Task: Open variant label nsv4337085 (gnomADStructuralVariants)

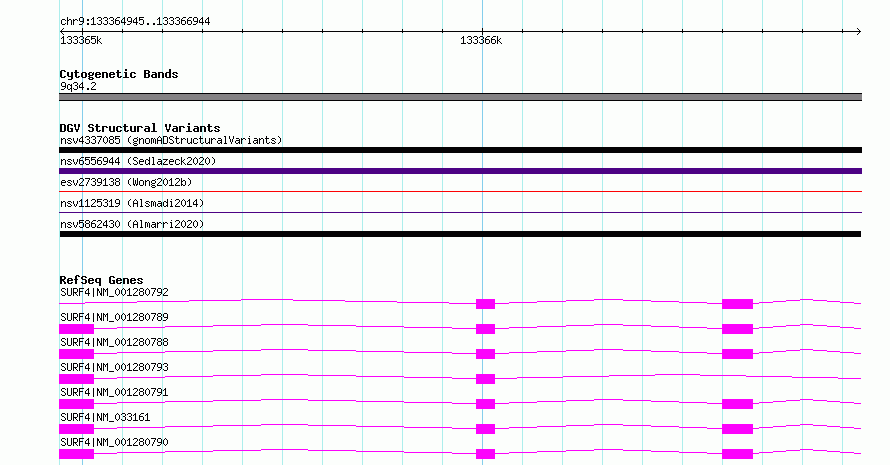Action: tap(171, 140)
